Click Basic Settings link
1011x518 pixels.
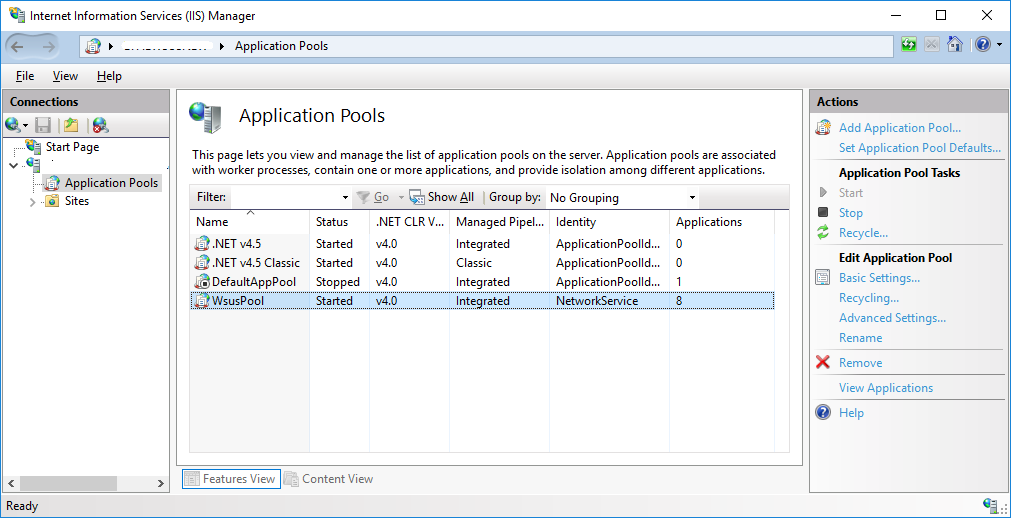pyautogui.click(x=879, y=278)
